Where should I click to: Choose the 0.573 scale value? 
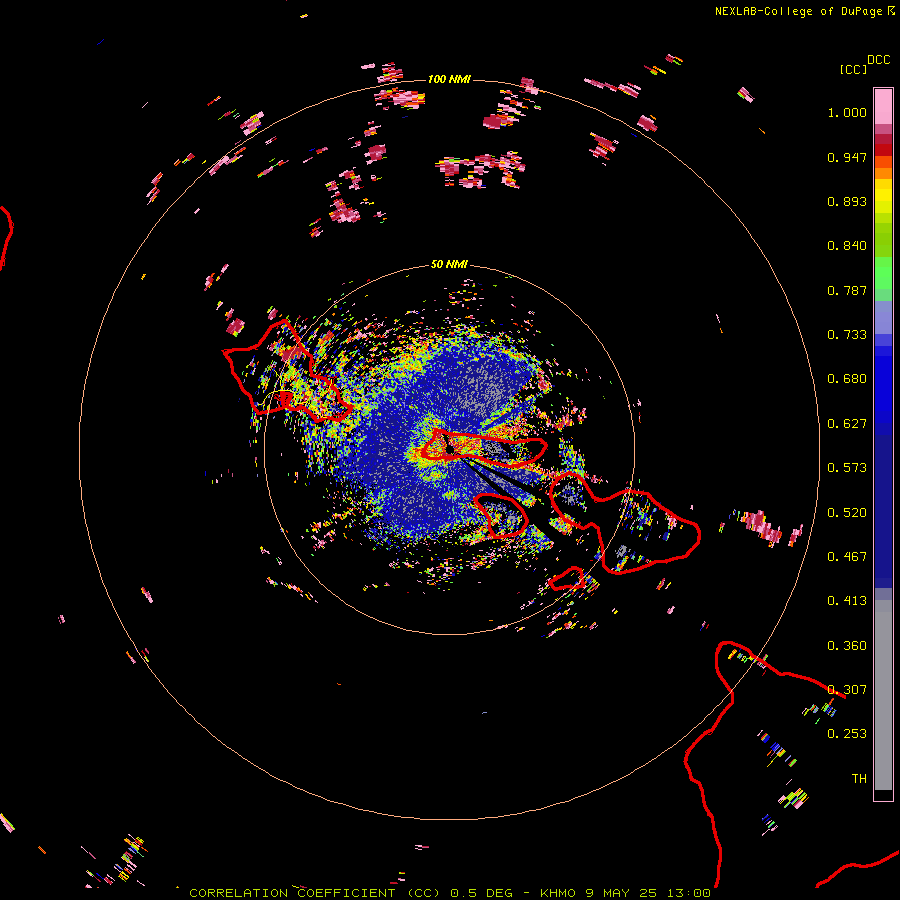[847, 468]
